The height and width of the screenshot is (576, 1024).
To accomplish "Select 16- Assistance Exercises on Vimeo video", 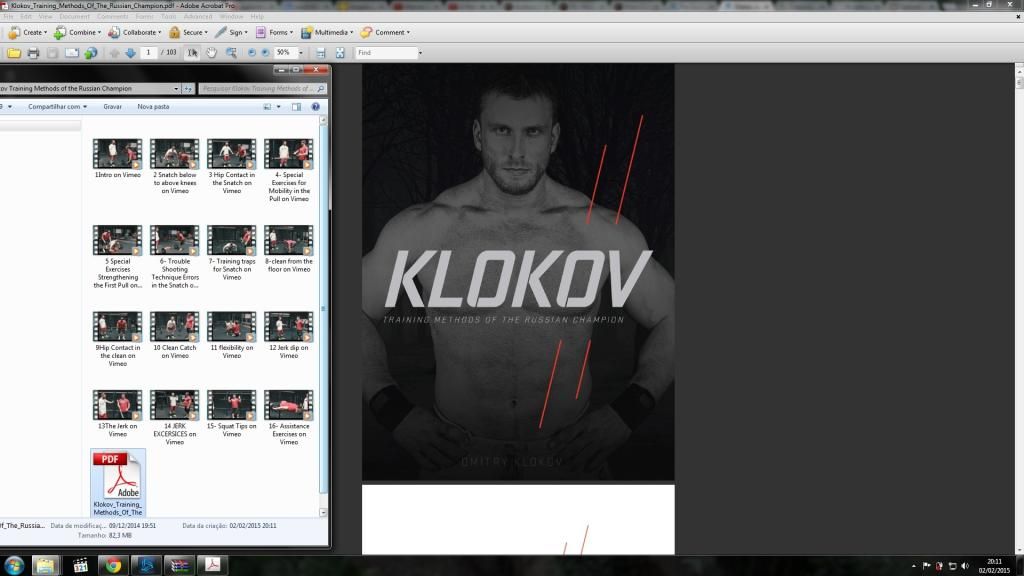I will point(289,417).
